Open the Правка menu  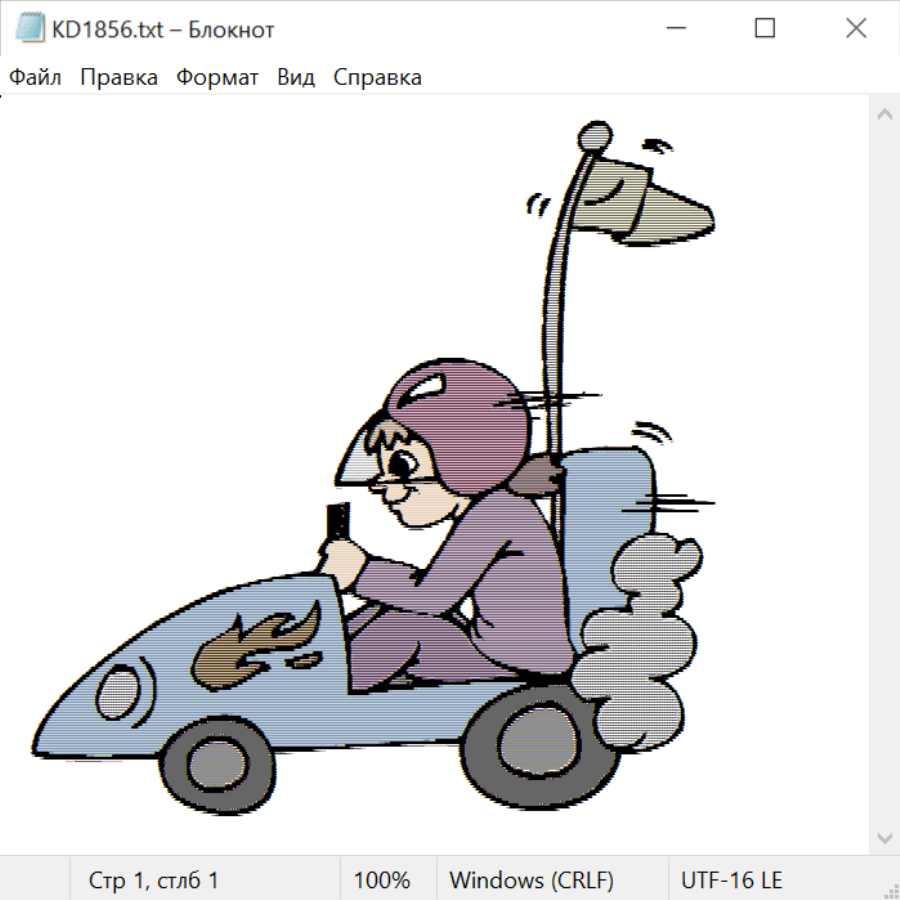coord(119,78)
